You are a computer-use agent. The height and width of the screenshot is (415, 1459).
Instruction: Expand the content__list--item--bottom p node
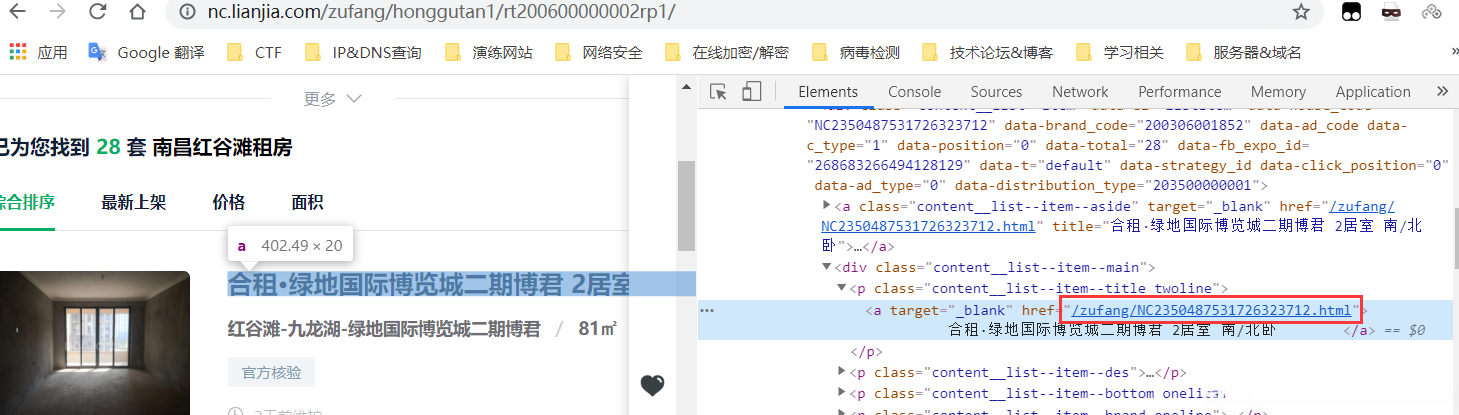pos(843,393)
